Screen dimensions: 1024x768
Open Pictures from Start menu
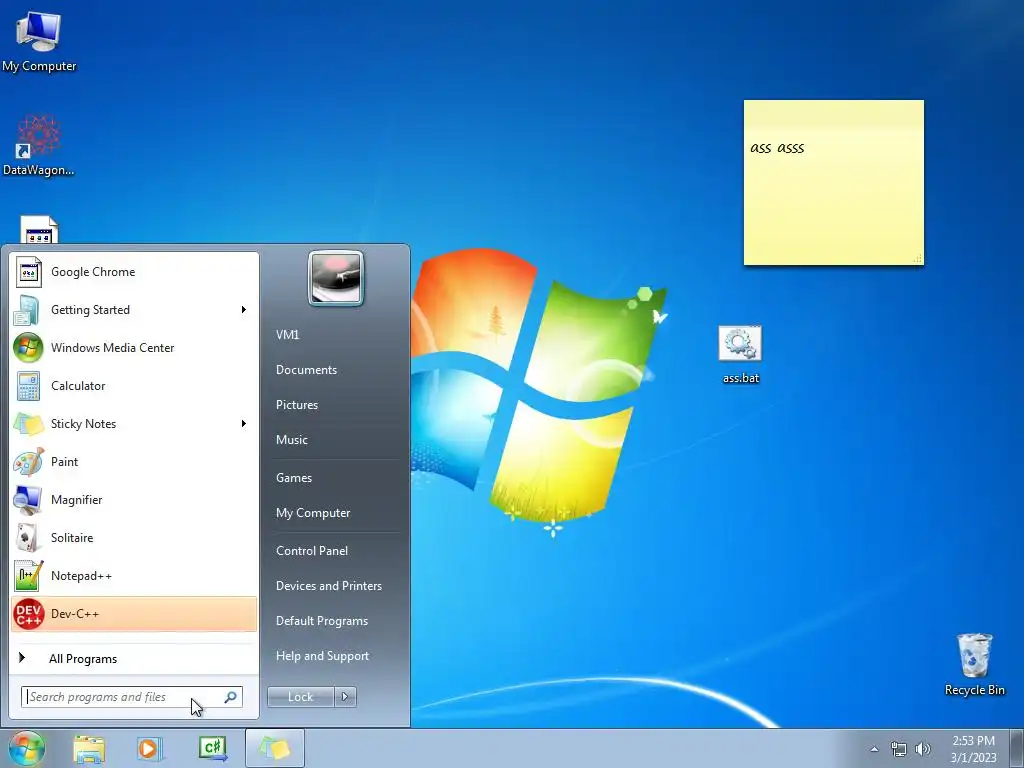(296, 405)
